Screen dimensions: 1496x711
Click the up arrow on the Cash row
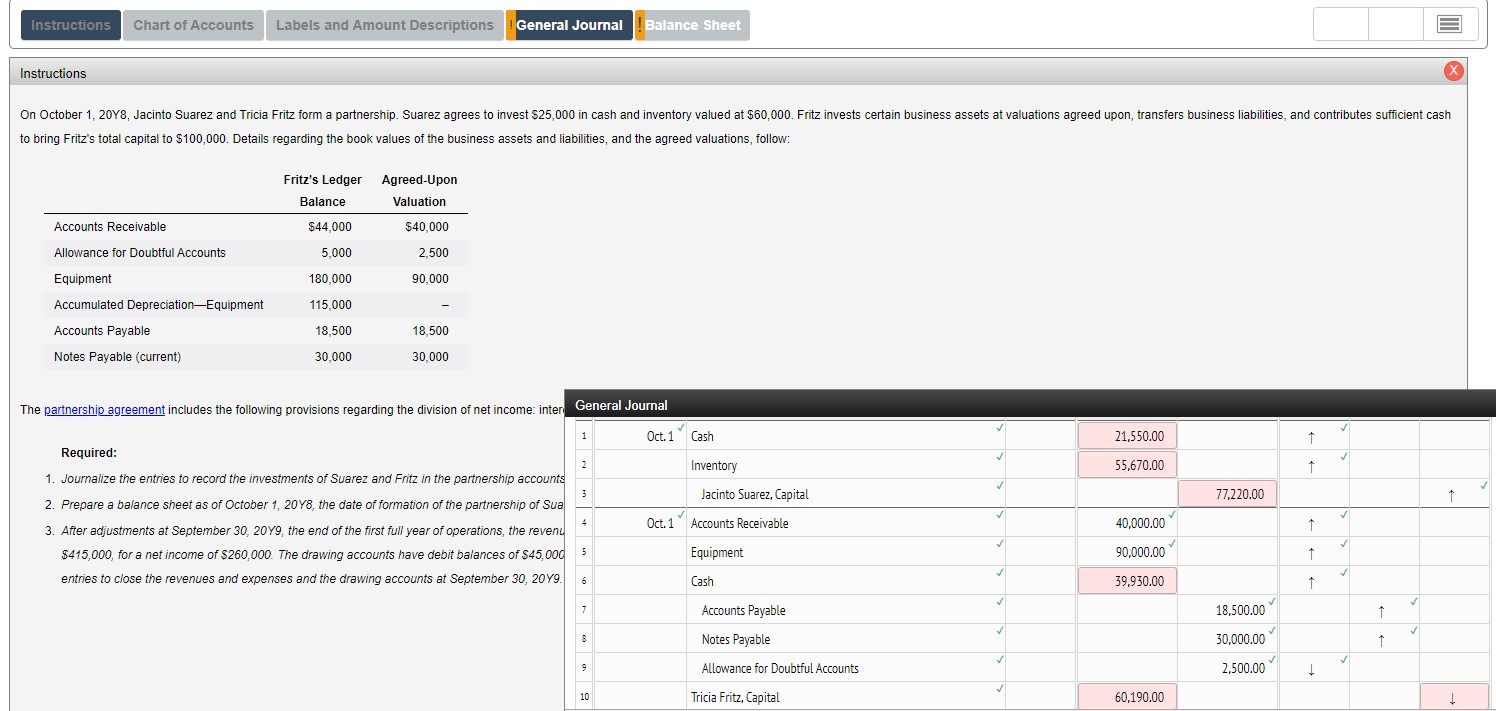click(x=1313, y=436)
